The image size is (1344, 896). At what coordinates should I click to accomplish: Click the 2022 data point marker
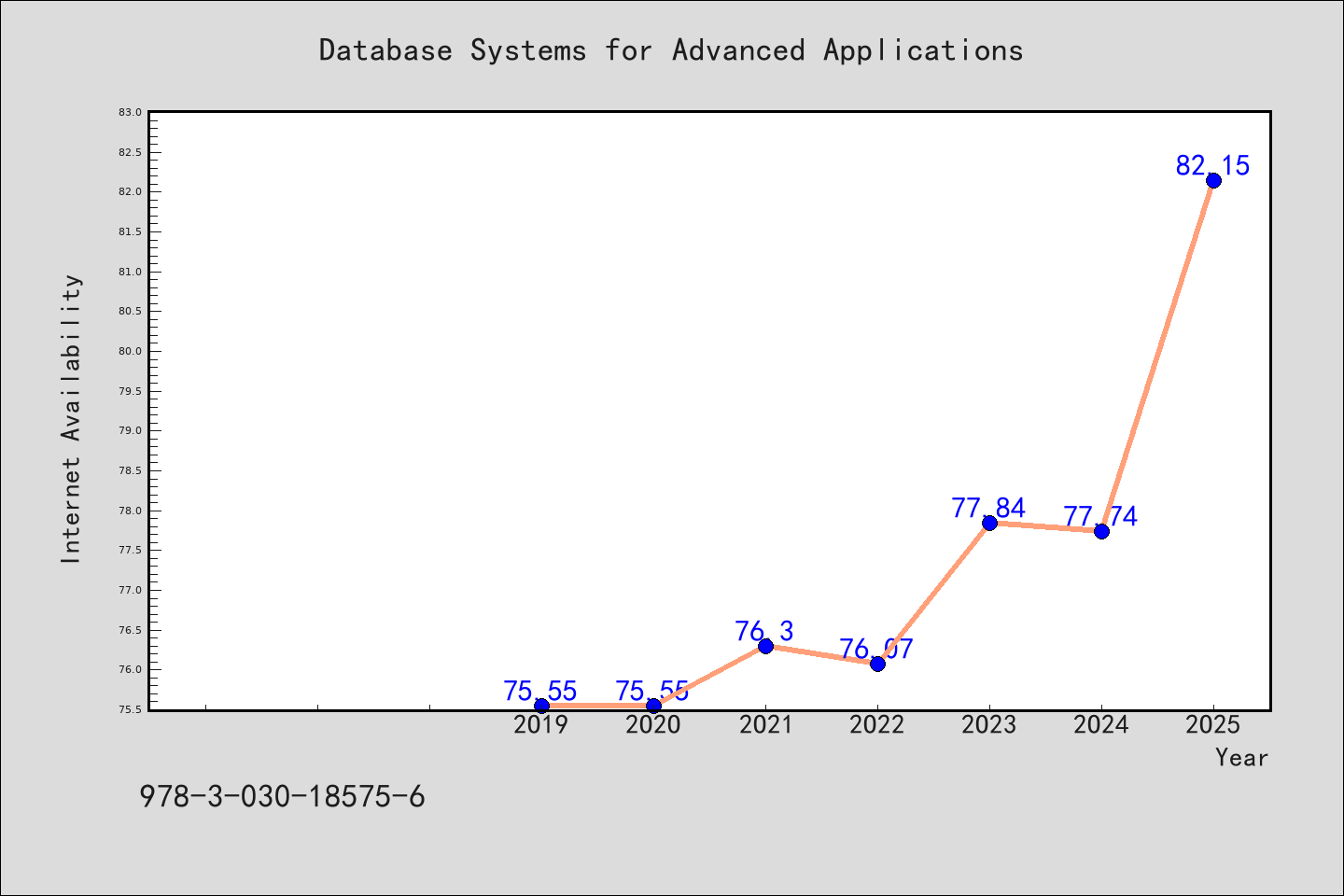877,664
